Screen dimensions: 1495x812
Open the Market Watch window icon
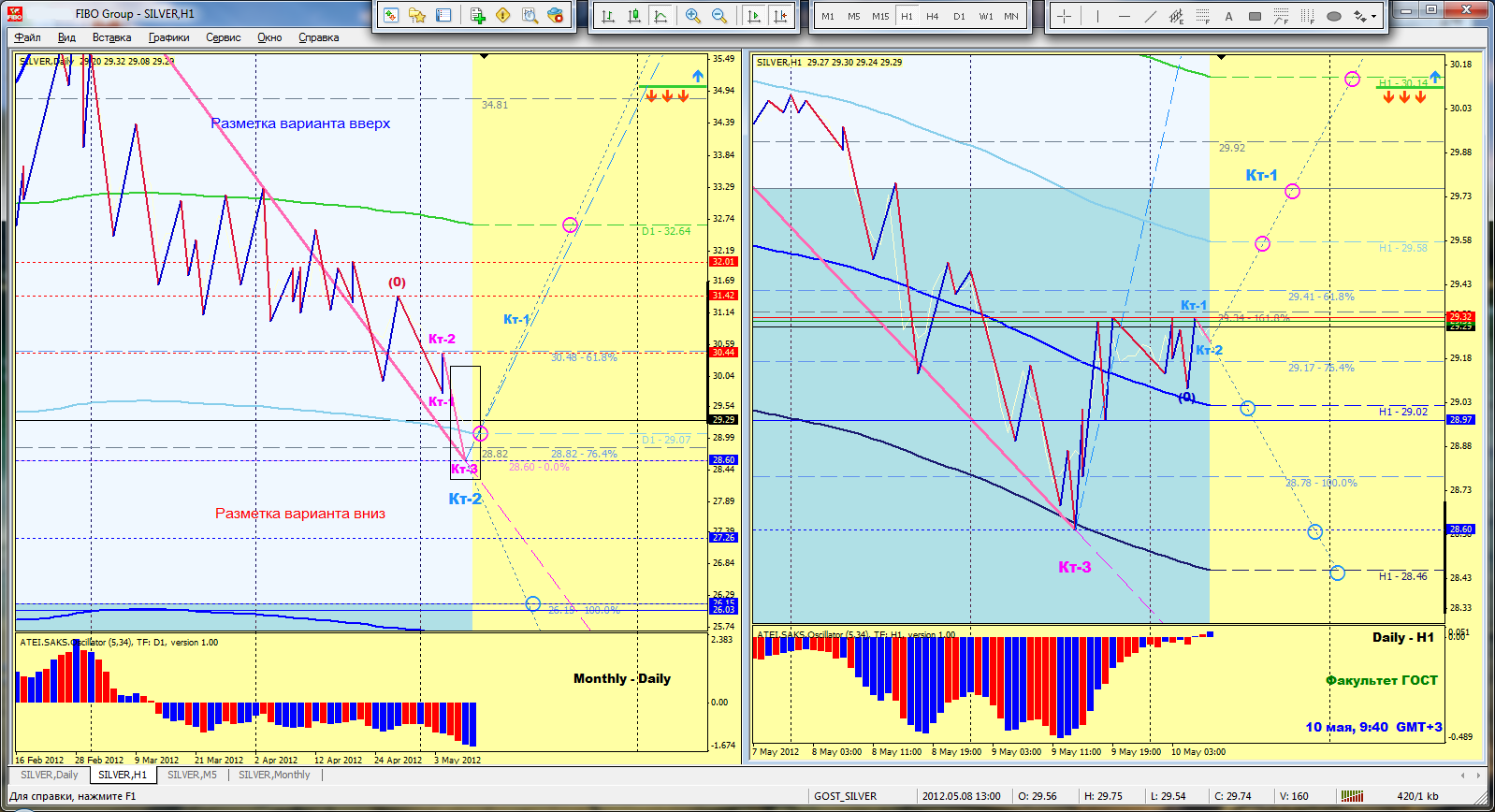391,16
